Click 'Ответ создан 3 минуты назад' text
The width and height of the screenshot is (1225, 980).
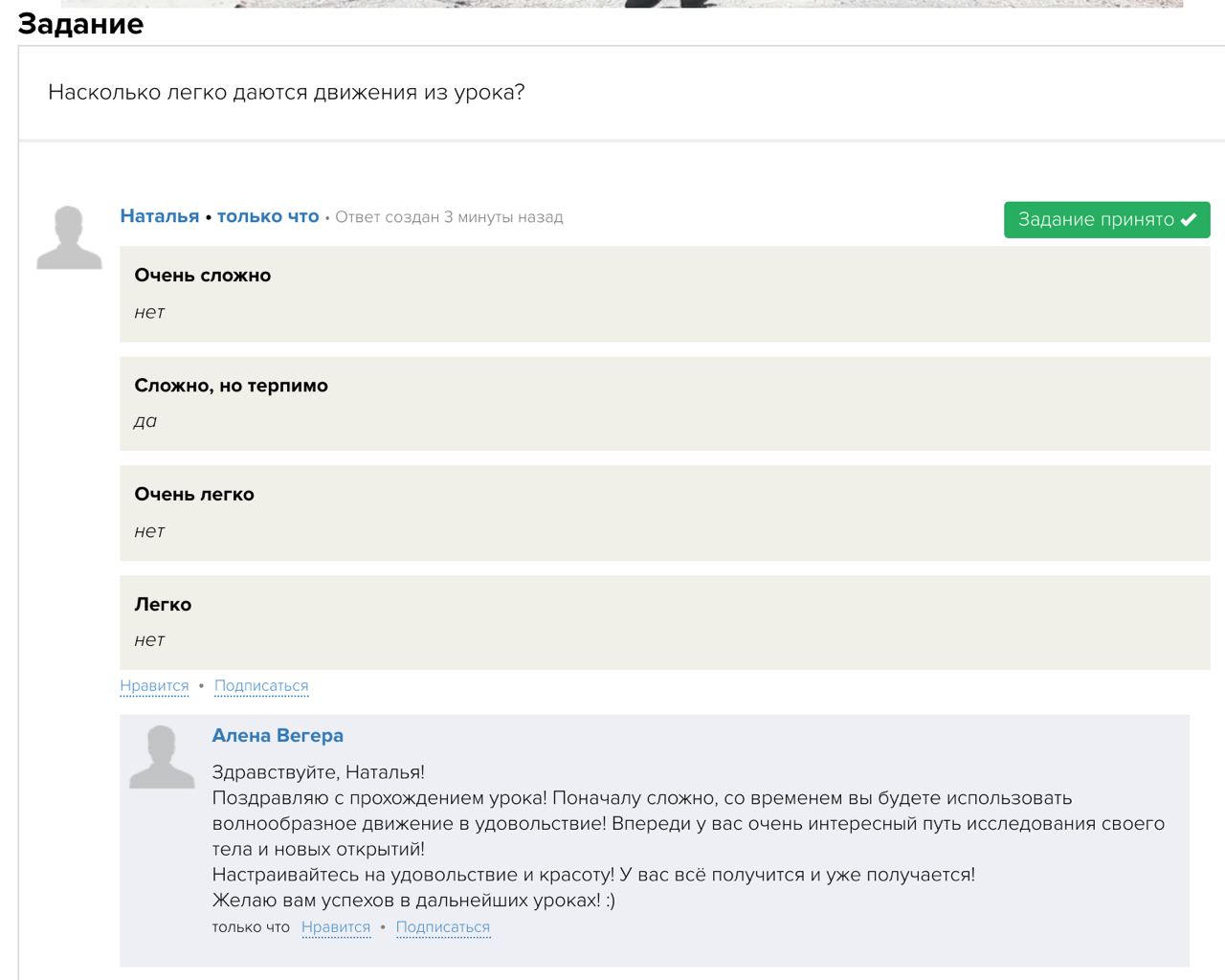coord(449,217)
